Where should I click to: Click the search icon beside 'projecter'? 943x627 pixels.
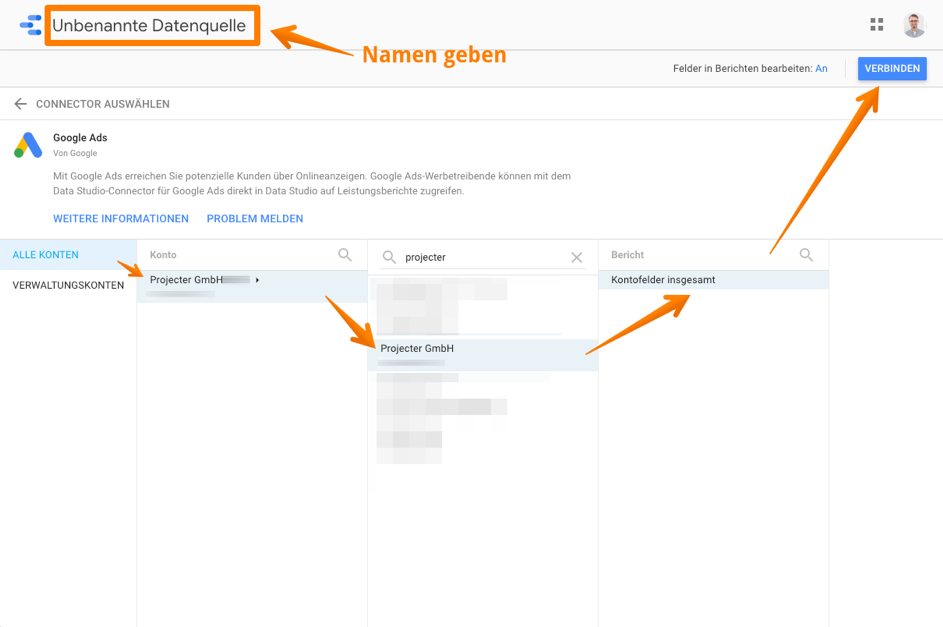[389, 257]
